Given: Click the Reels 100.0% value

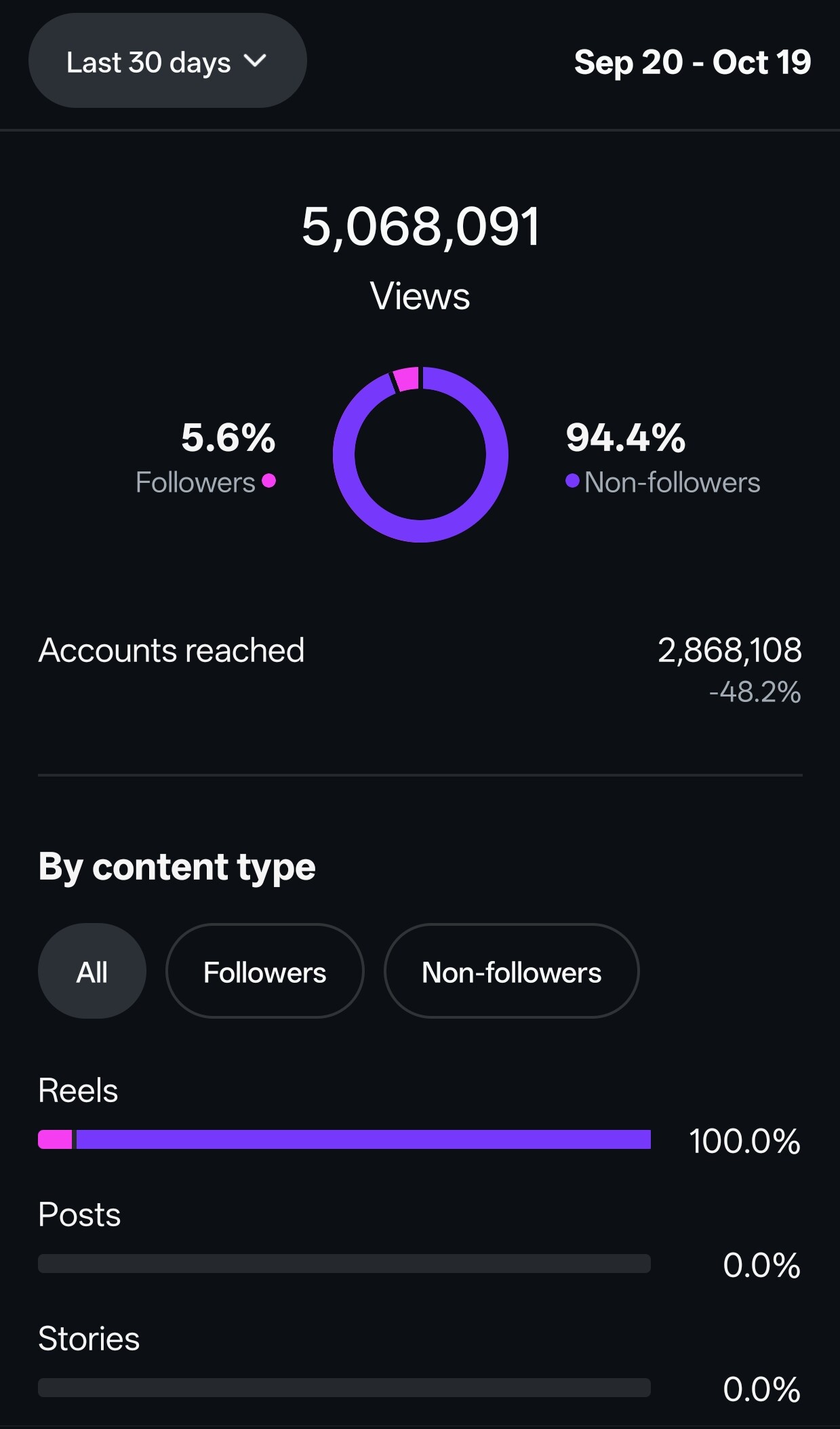Looking at the screenshot, I should [x=744, y=1141].
